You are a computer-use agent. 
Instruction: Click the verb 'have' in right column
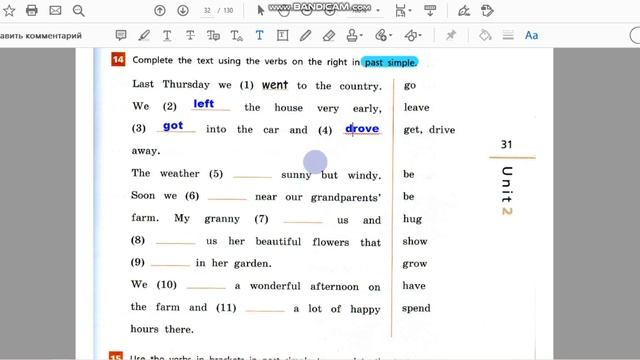point(414,286)
